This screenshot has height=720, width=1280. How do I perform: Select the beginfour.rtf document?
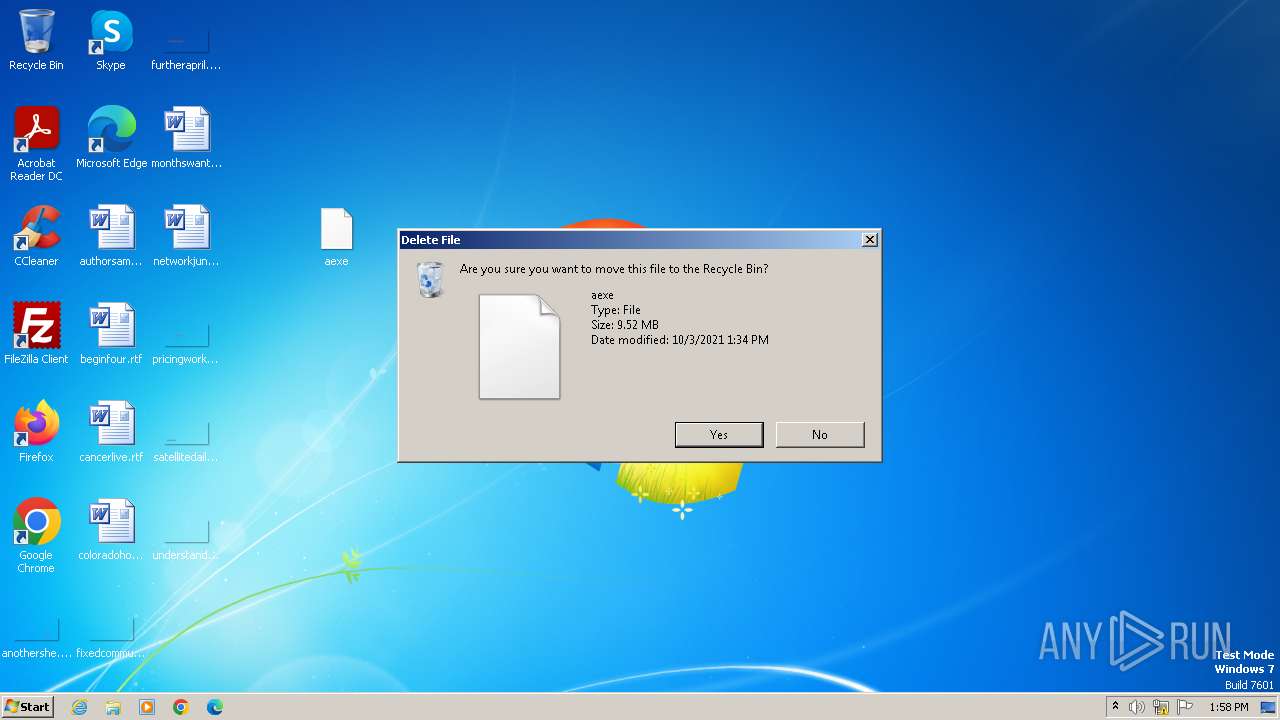click(x=111, y=334)
